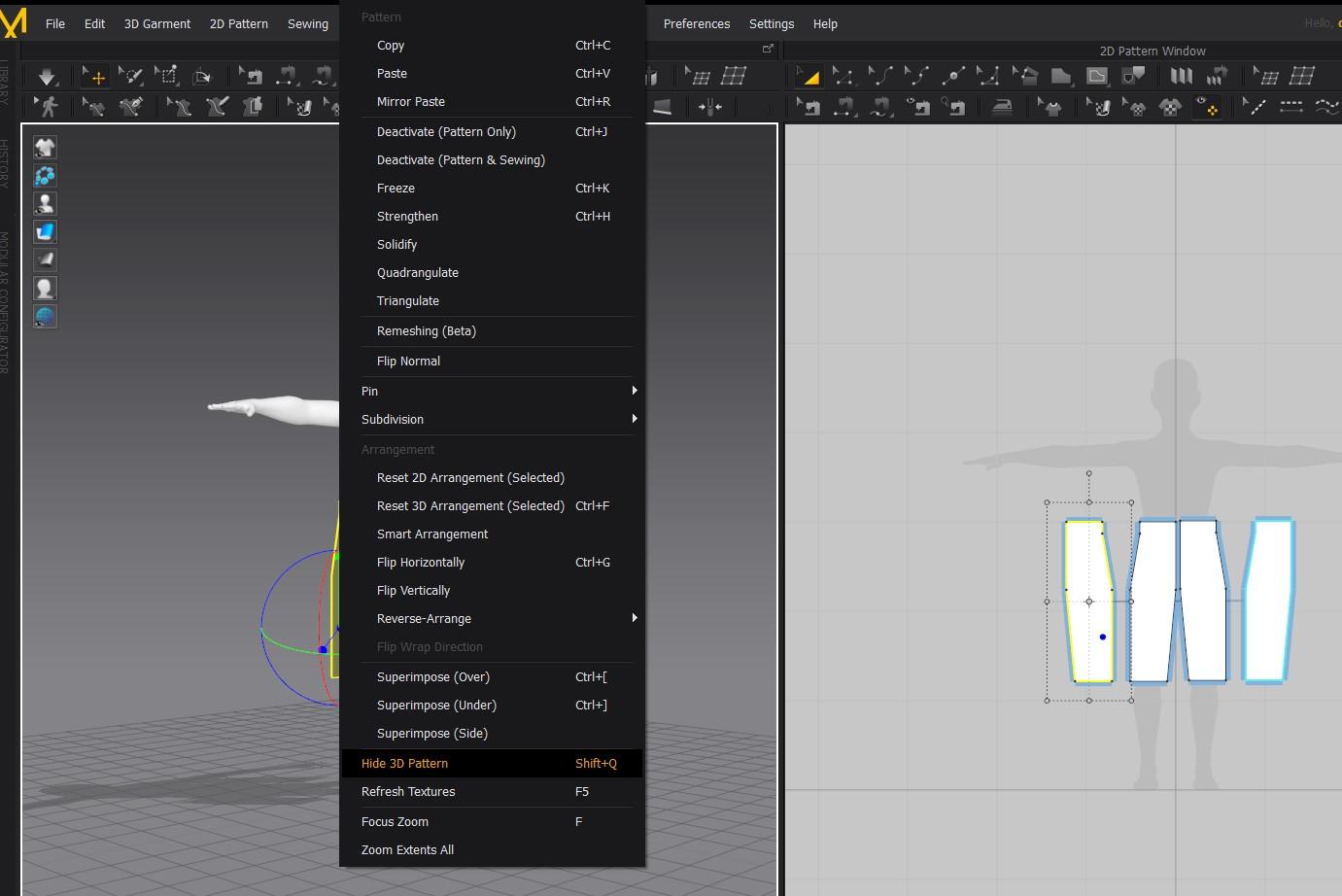Toggle the 3D environment globe display icon
This screenshot has height=896, width=1342.
pos(45,317)
